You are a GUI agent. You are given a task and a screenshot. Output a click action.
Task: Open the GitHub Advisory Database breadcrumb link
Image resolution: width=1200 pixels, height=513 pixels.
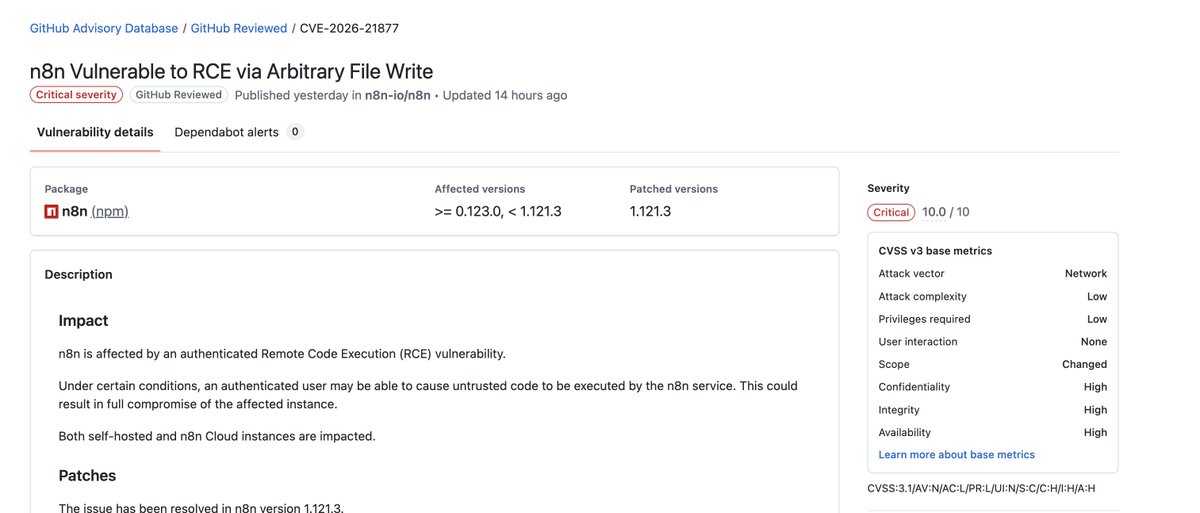tap(104, 28)
